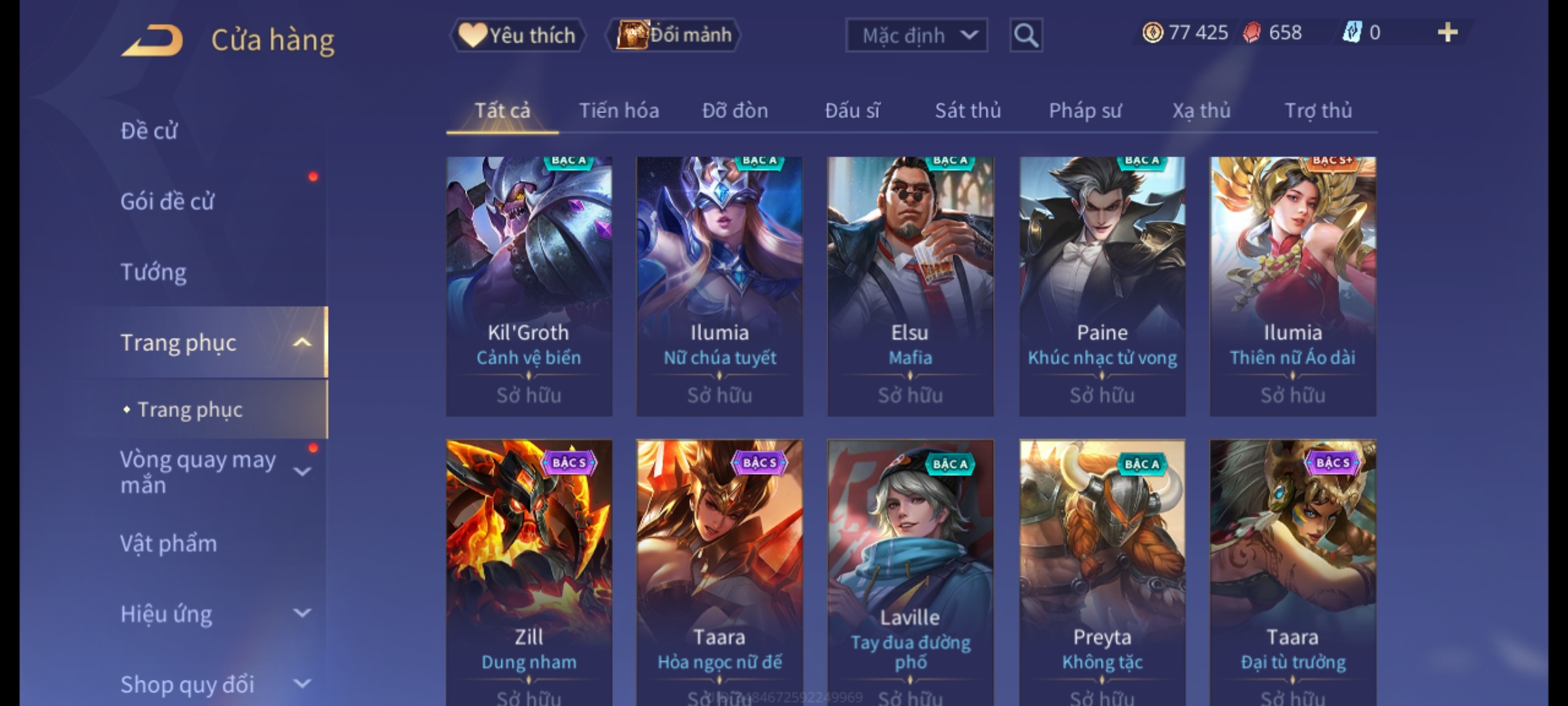The width and height of the screenshot is (1568, 706).
Task: Open the search magnifier icon
Action: point(1026,35)
